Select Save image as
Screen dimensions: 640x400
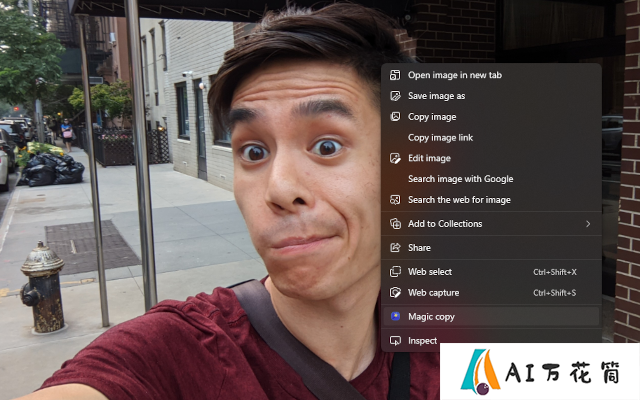pos(491,96)
